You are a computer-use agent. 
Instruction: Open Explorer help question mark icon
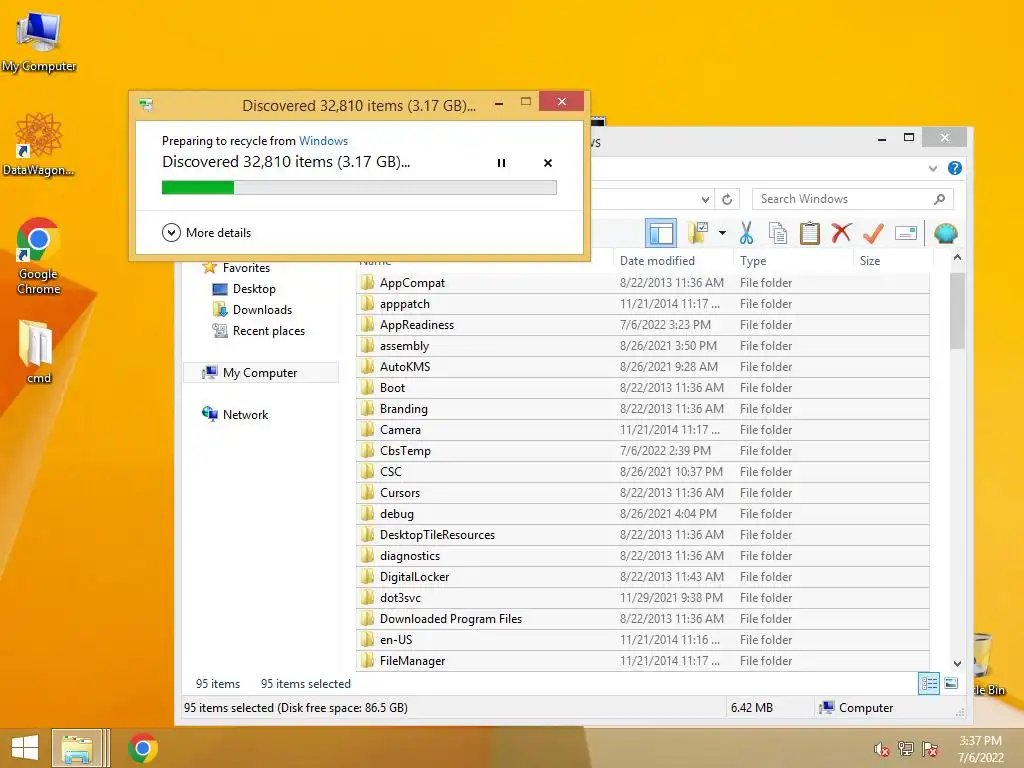(x=954, y=168)
